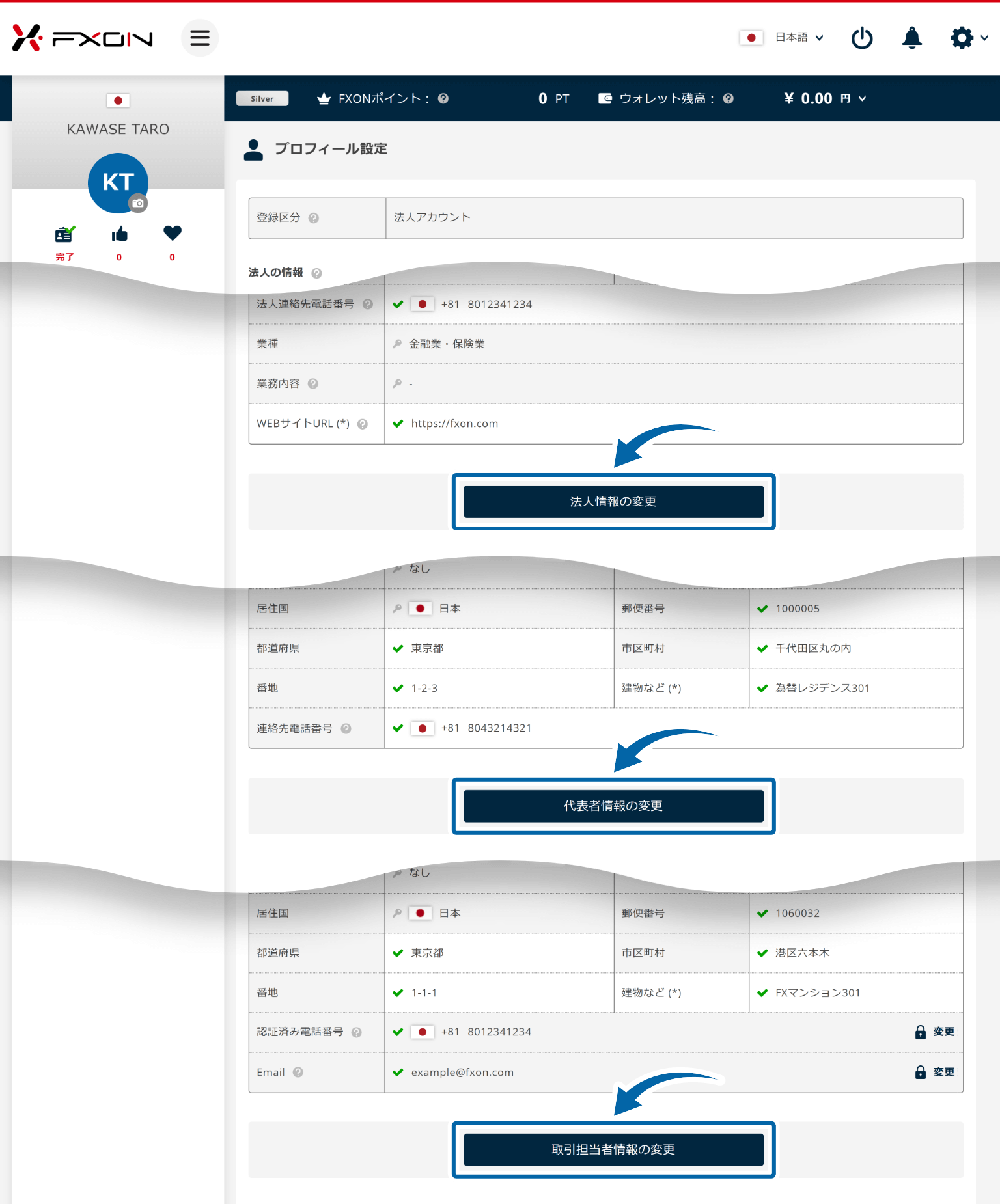
Task: Click the wallet icon in header
Action: 605,98
